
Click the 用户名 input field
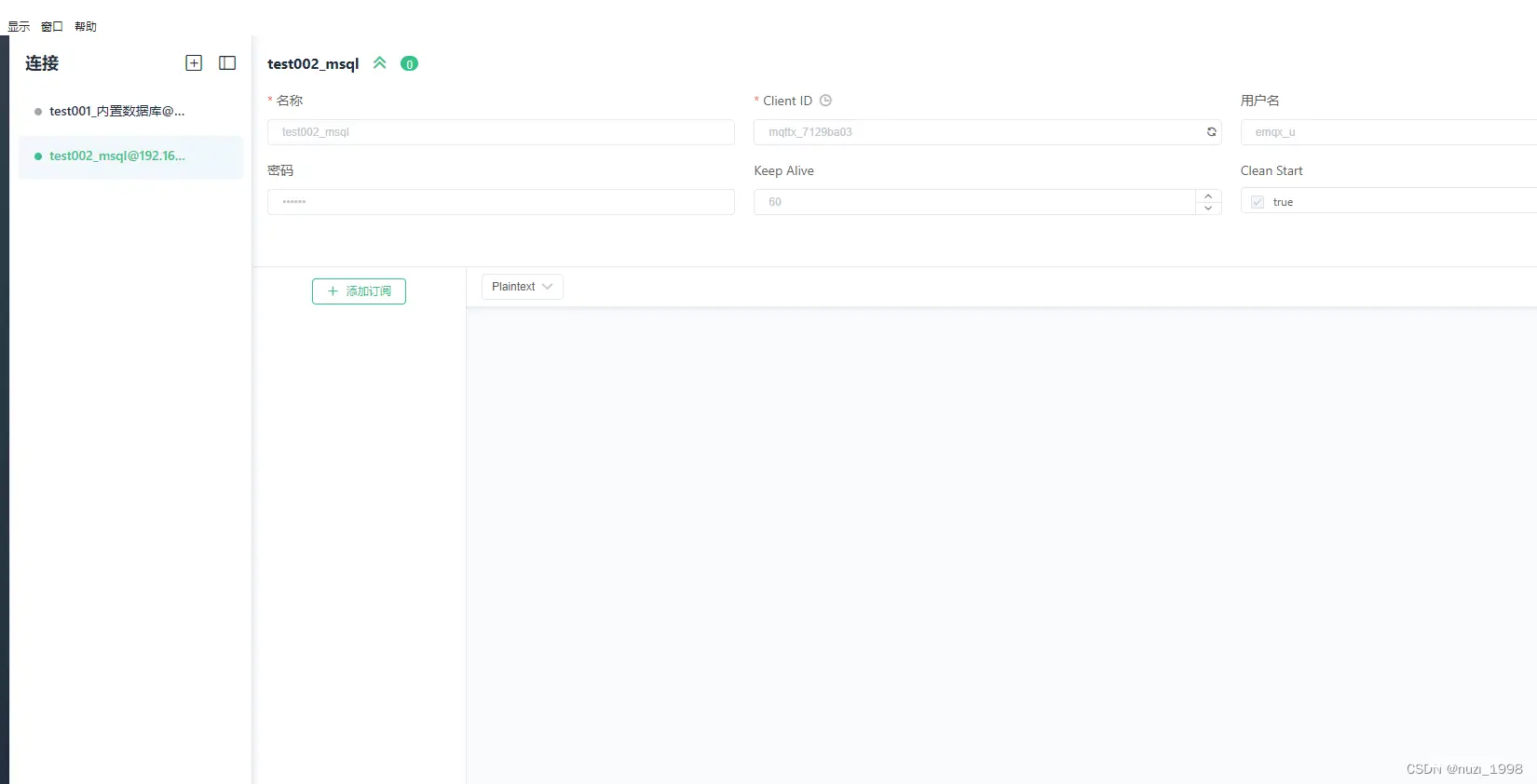1389,132
